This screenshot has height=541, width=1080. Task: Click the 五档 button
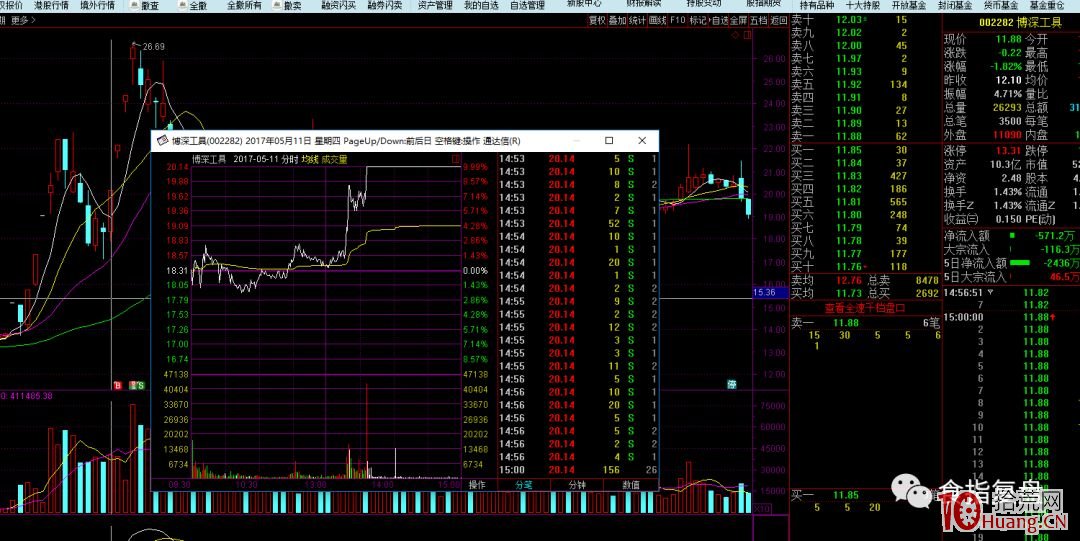758,21
